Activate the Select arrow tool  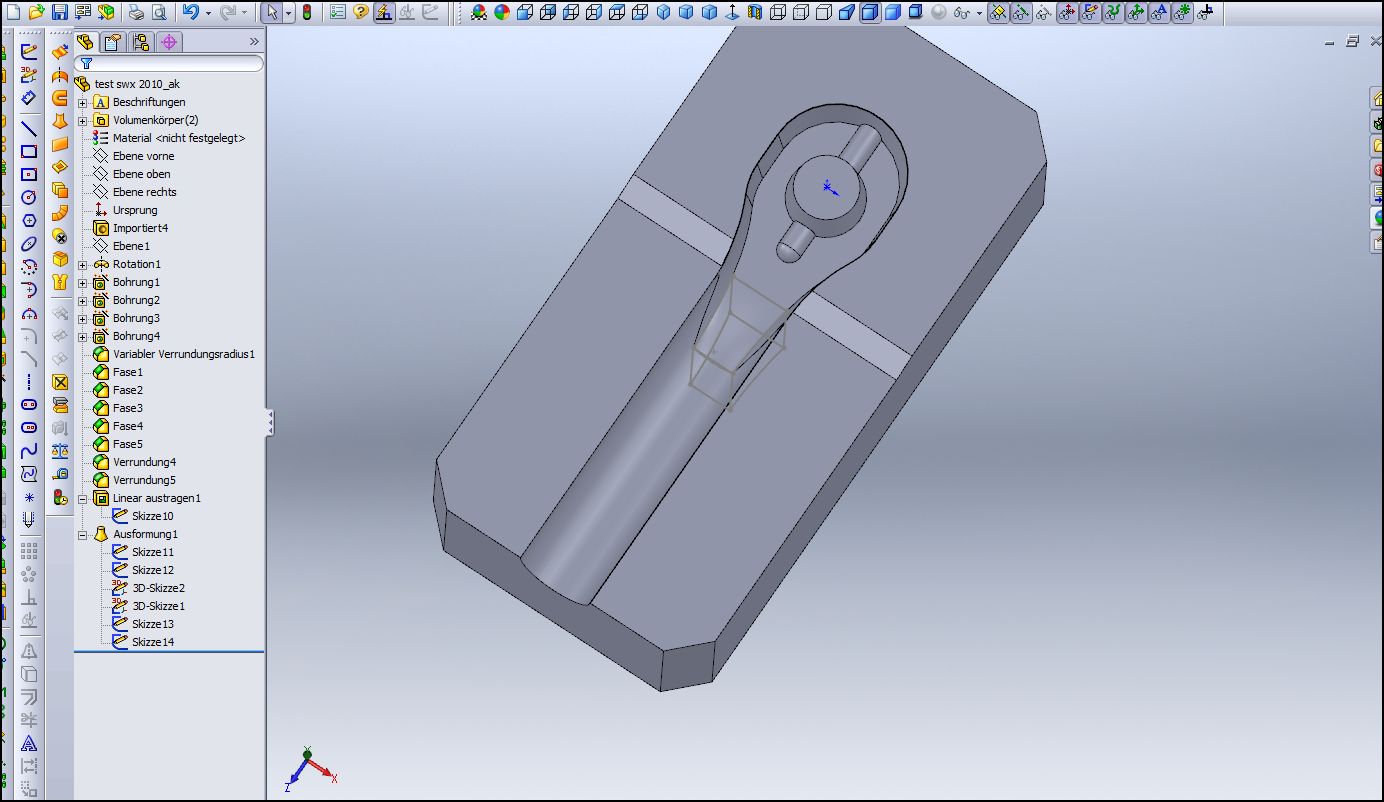coord(270,13)
